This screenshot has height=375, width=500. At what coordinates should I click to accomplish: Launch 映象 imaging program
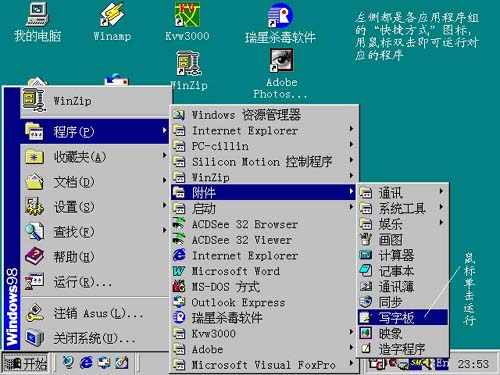[403, 333]
